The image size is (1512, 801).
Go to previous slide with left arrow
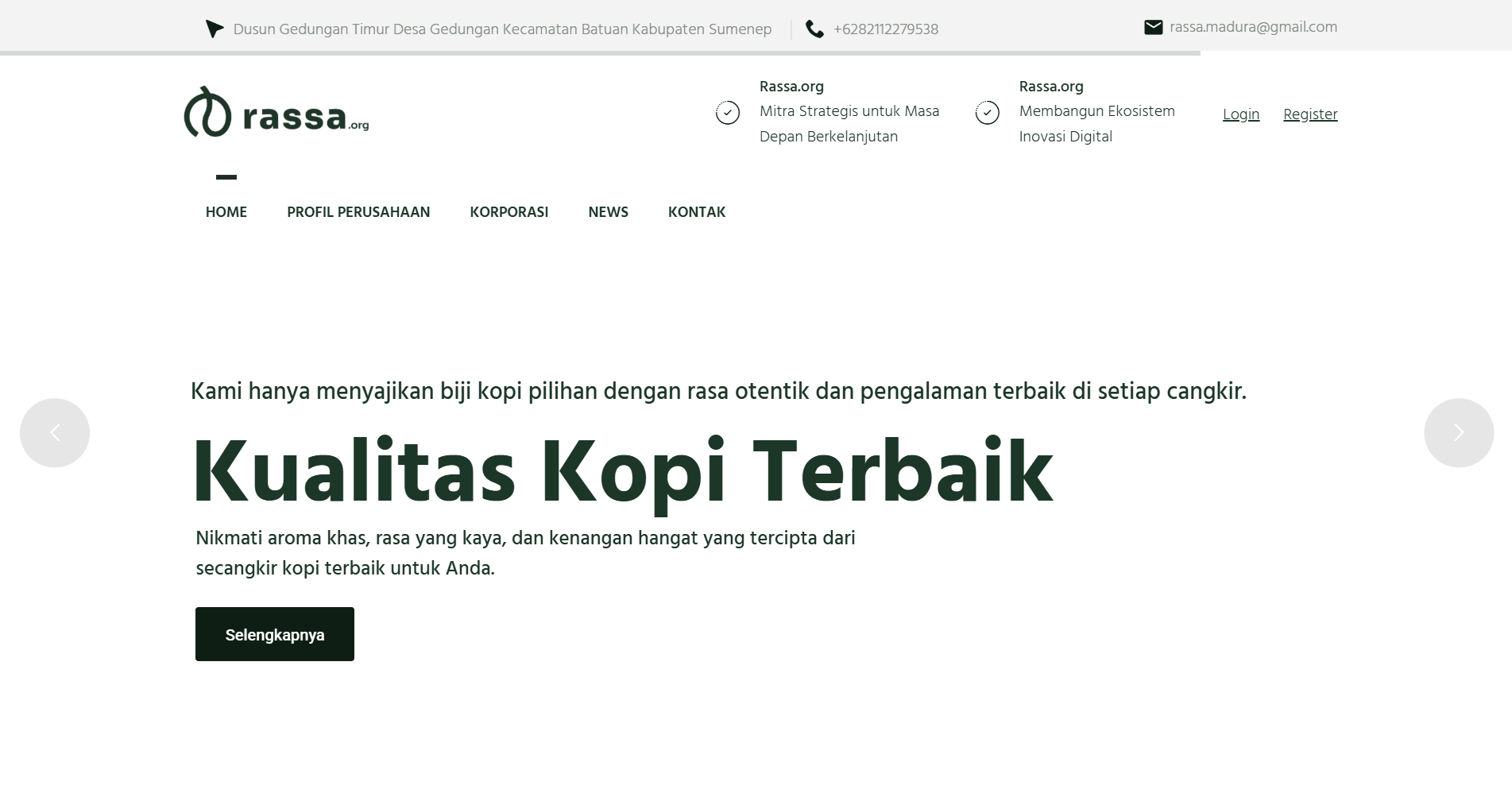pyautogui.click(x=55, y=432)
